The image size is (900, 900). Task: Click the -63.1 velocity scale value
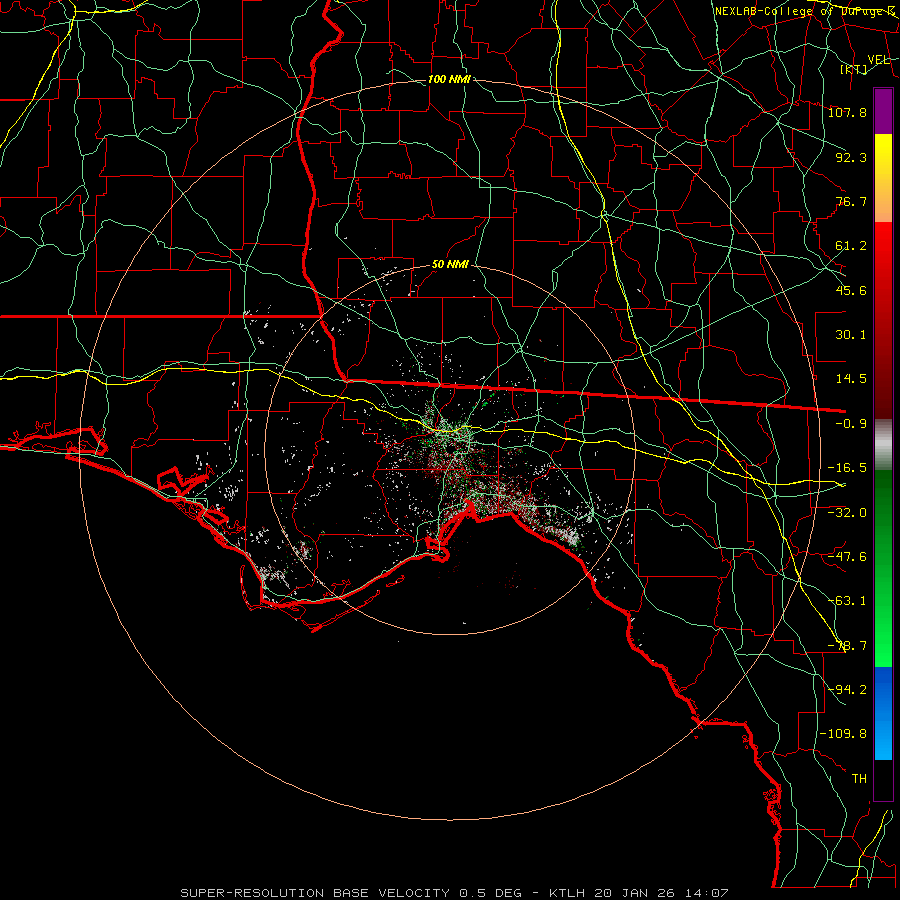pyautogui.click(x=847, y=601)
